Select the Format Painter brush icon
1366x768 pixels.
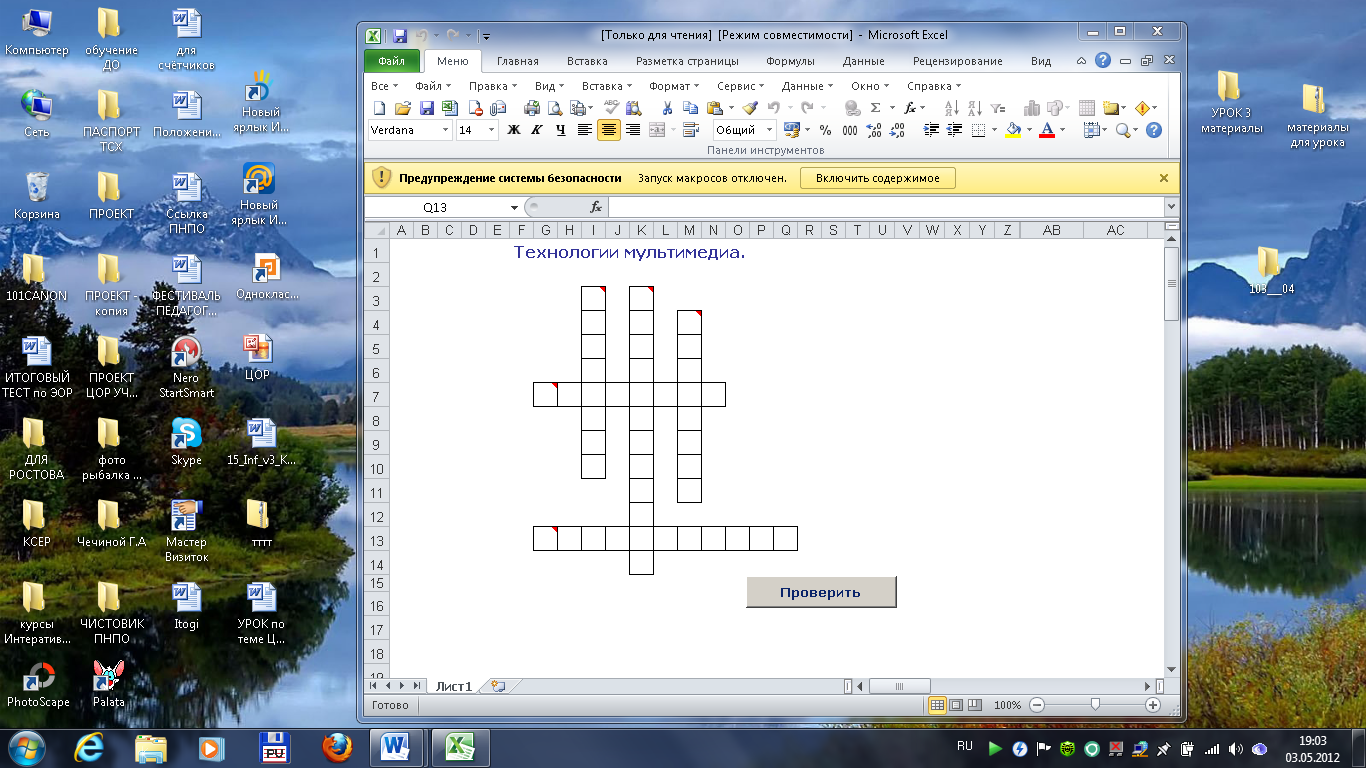[750, 108]
